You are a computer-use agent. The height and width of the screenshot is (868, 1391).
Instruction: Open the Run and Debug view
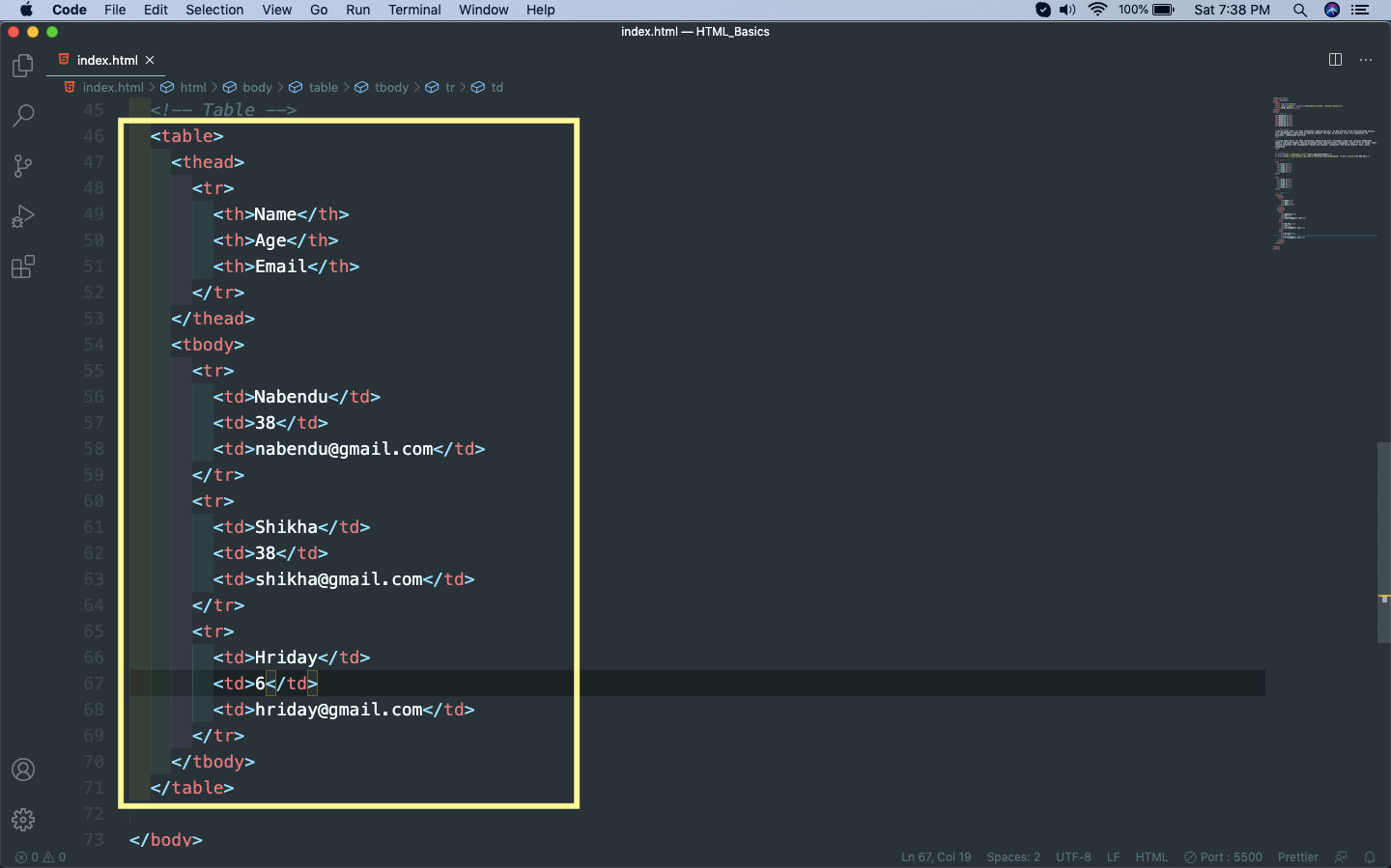tap(23, 216)
